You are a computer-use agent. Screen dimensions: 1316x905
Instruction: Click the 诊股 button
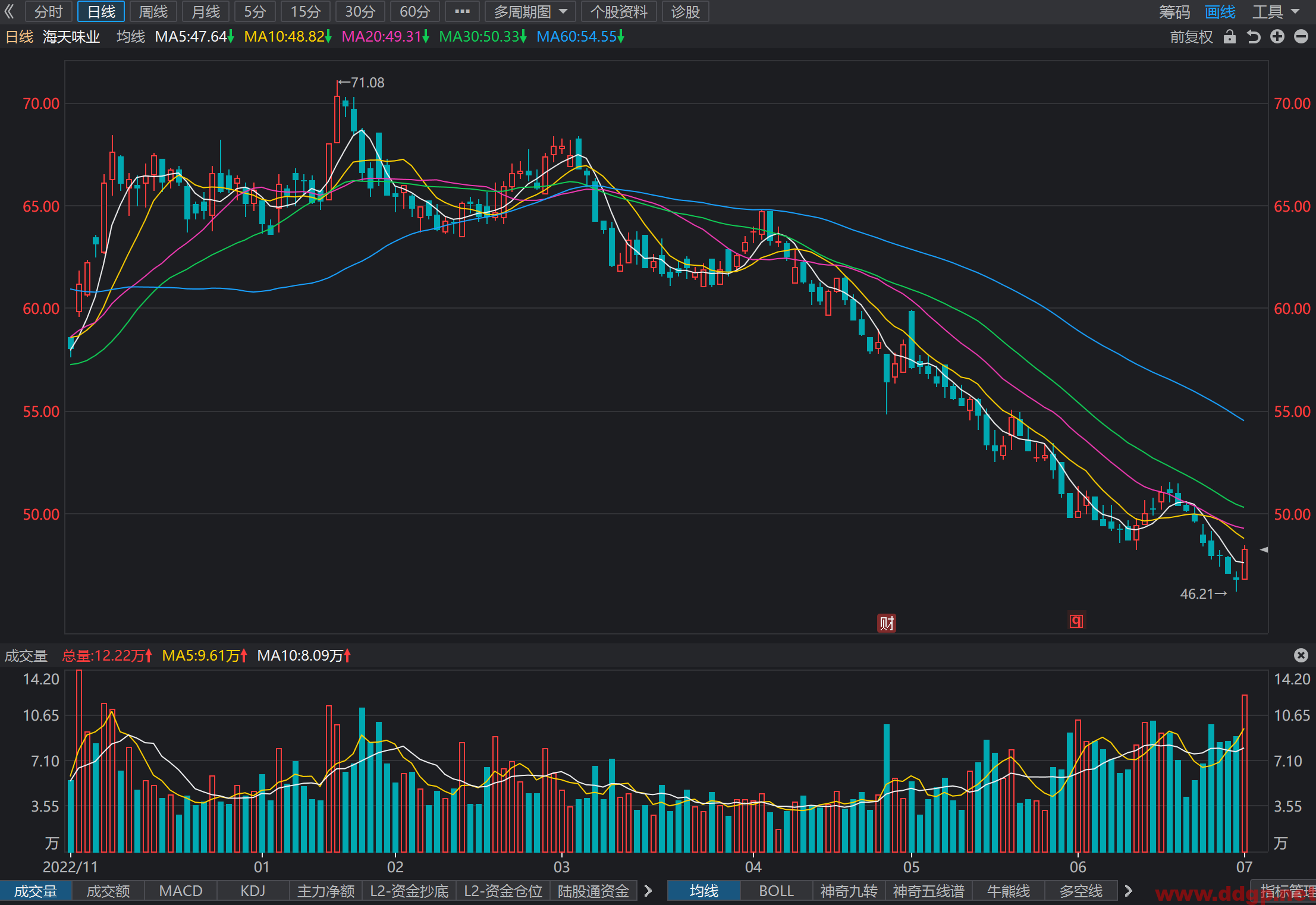point(685,11)
